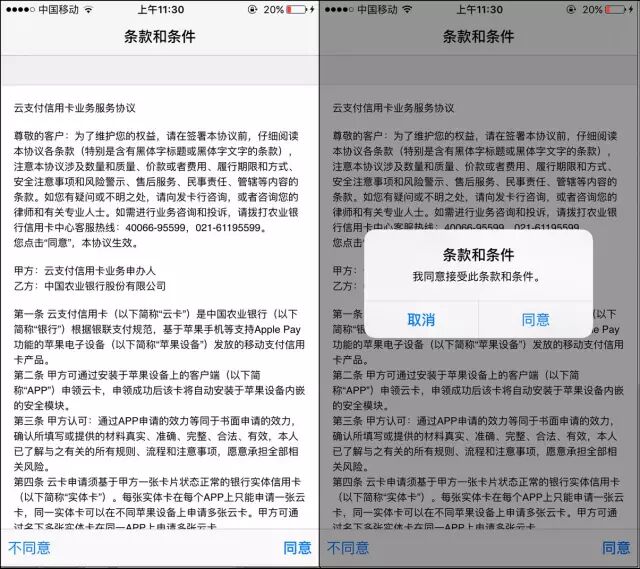640x569 pixels.
Task: Tap the right screen's 20% battery percentage
Action: pos(592,9)
